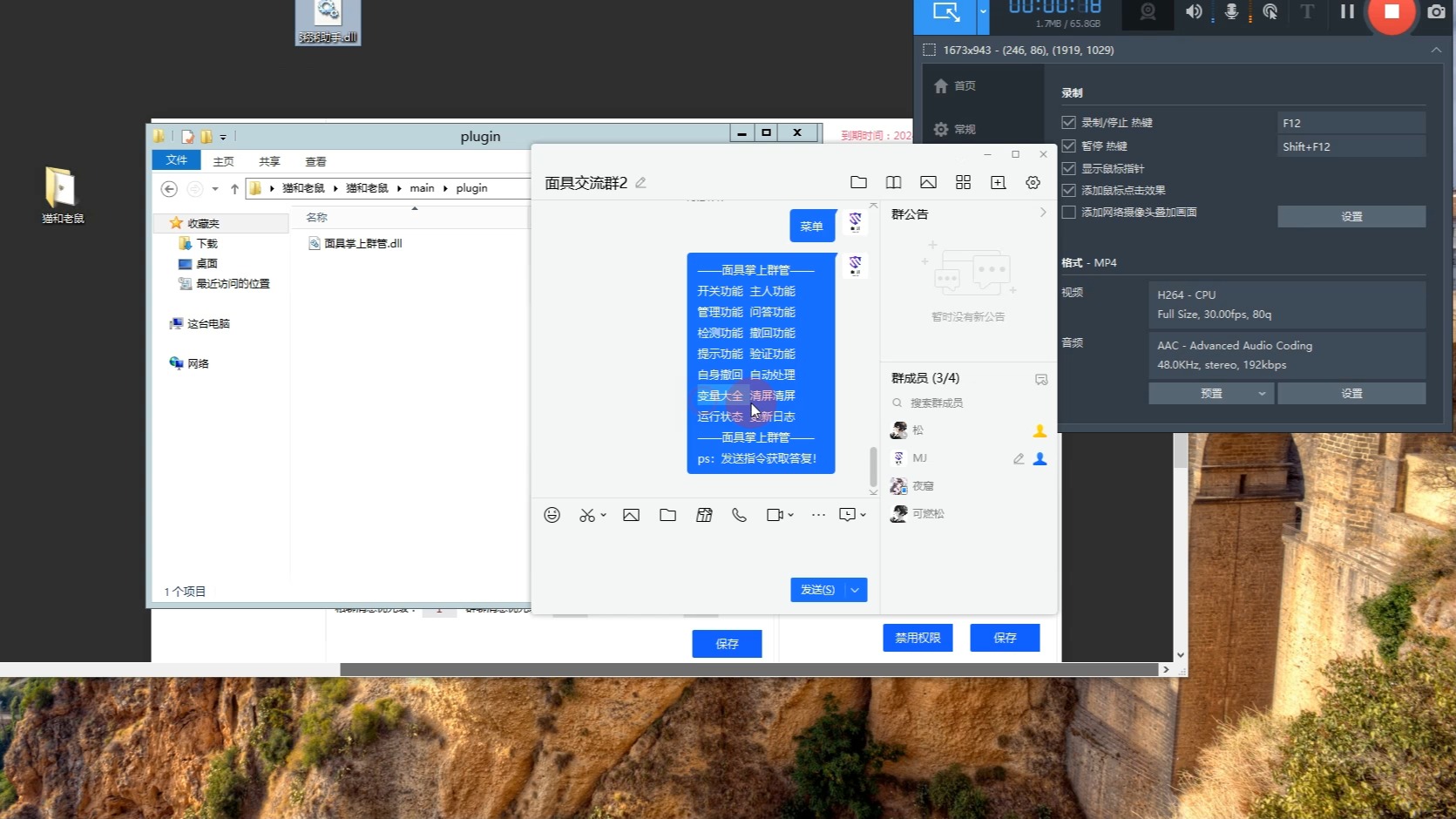Open the 预置 preset dropdown
The image size is (1456, 819).
(x=1211, y=394)
